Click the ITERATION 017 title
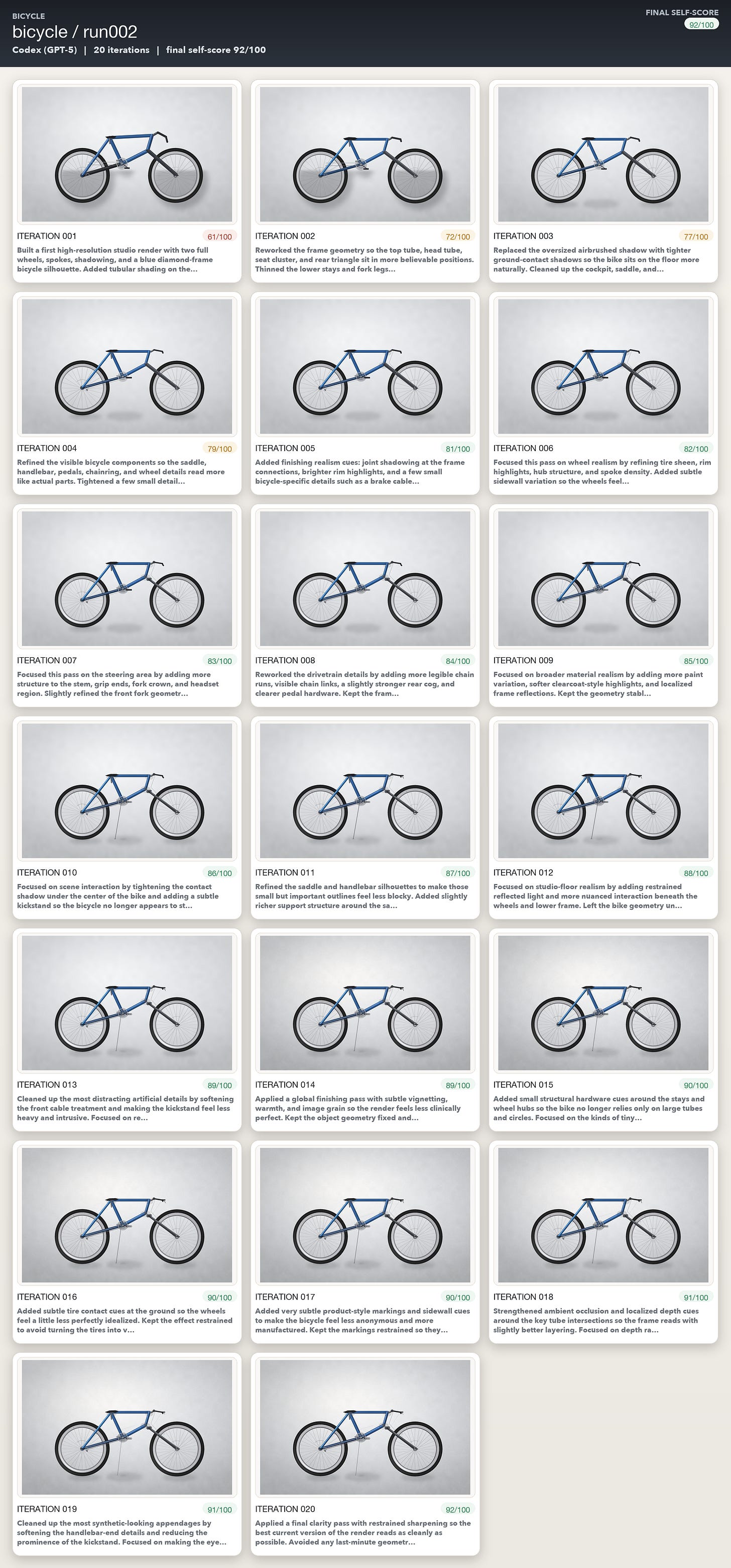The width and height of the screenshot is (731, 1568). click(285, 1297)
